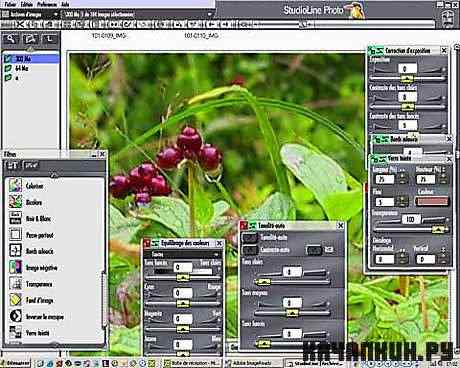Open the Fichier menu
460x368 pixels.
[x=9, y=4]
